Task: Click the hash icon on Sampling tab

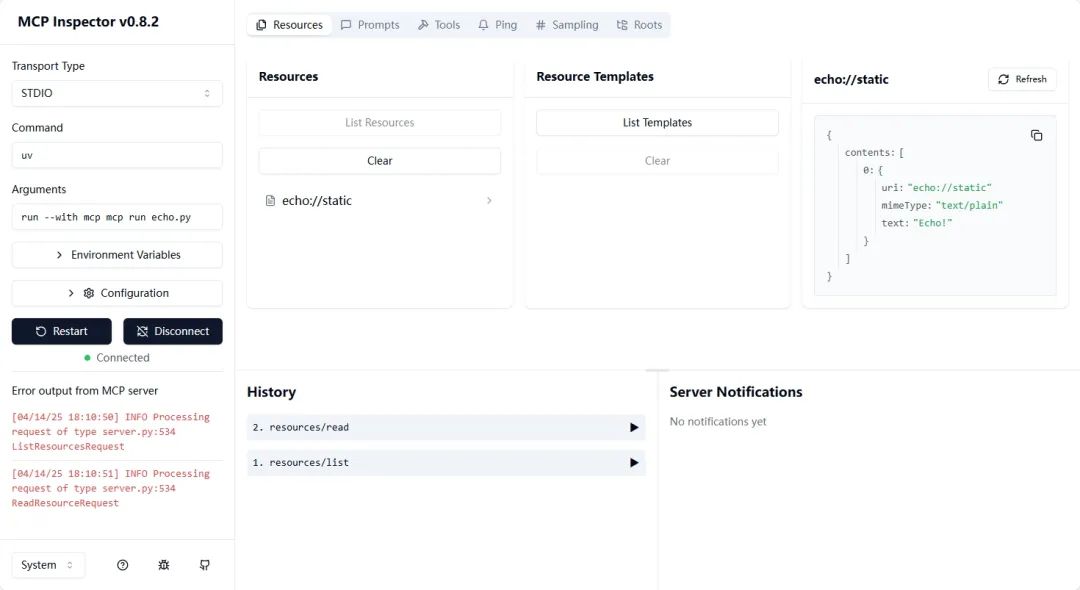Action: pos(541,25)
